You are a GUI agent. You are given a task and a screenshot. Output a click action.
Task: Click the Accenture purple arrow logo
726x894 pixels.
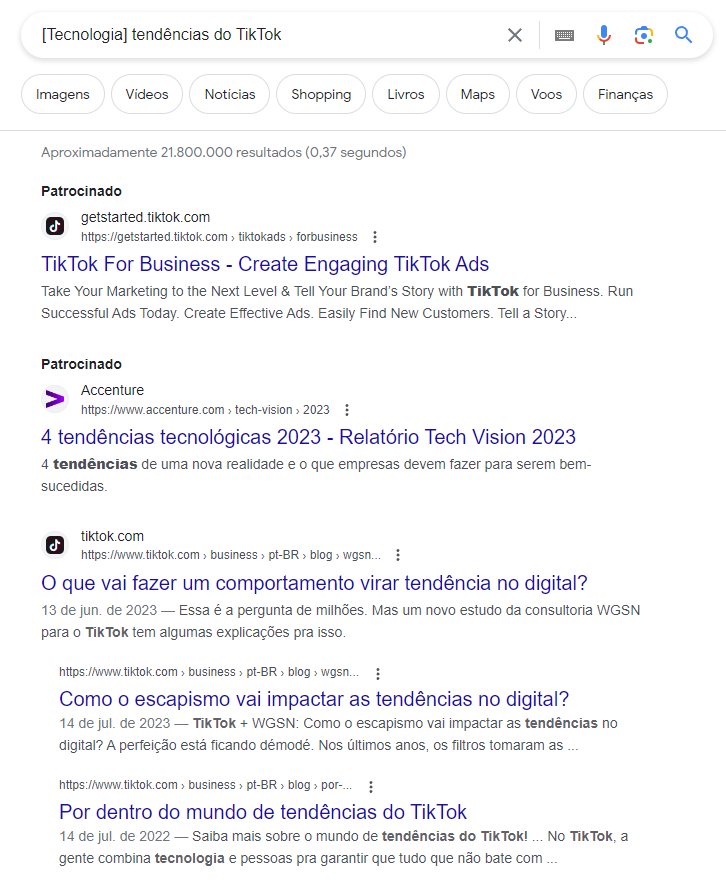pyautogui.click(x=56, y=399)
